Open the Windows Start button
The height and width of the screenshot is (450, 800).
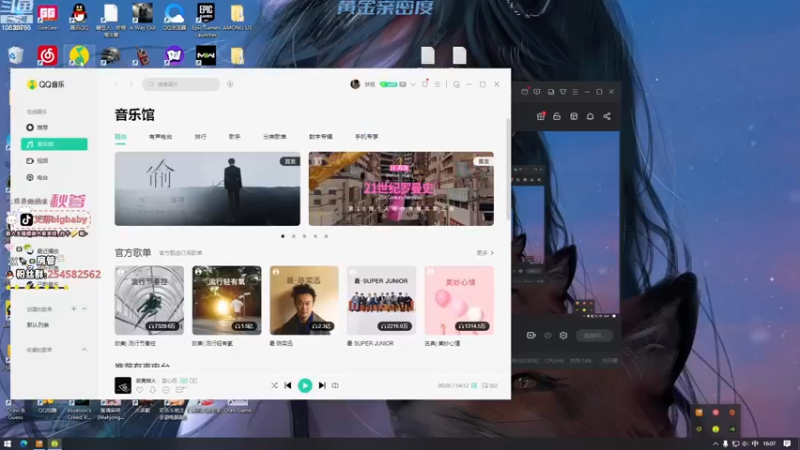7,444
